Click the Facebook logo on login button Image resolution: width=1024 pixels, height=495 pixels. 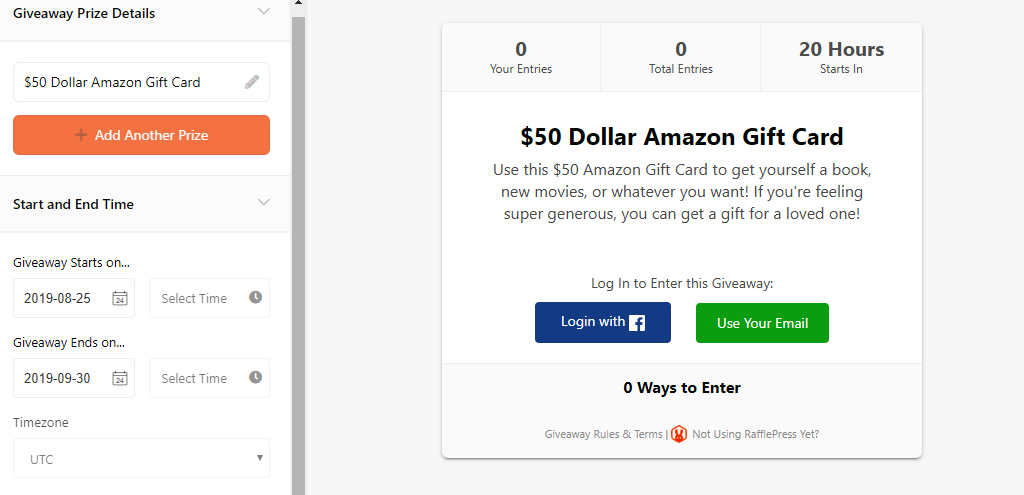point(637,323)
